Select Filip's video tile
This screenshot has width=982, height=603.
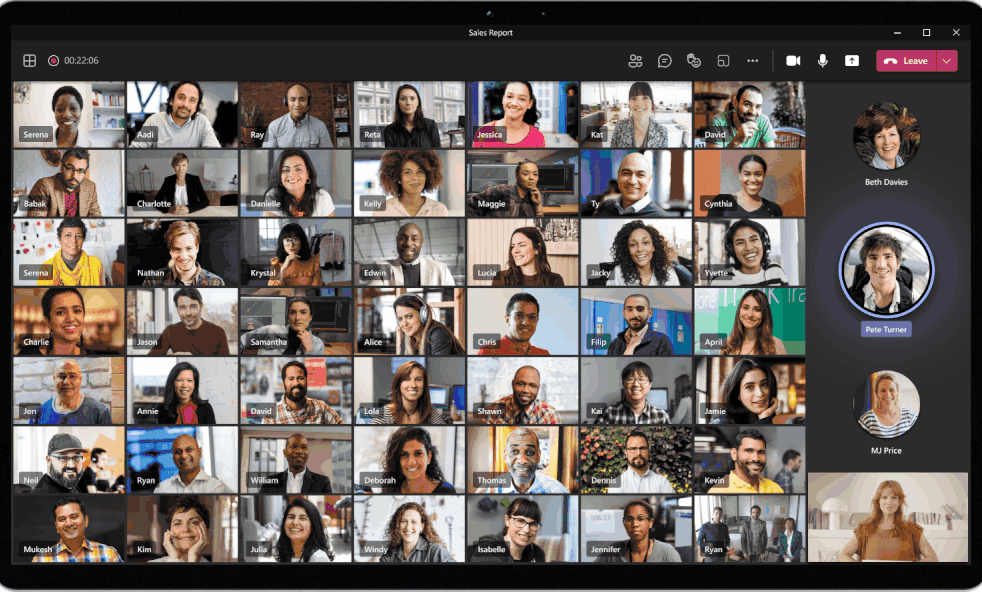(x=636, y=322)
